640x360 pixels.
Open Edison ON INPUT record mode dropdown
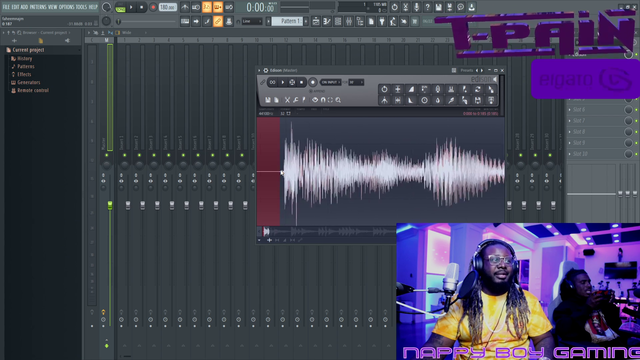pyautogui.click(x=331, y=82)
